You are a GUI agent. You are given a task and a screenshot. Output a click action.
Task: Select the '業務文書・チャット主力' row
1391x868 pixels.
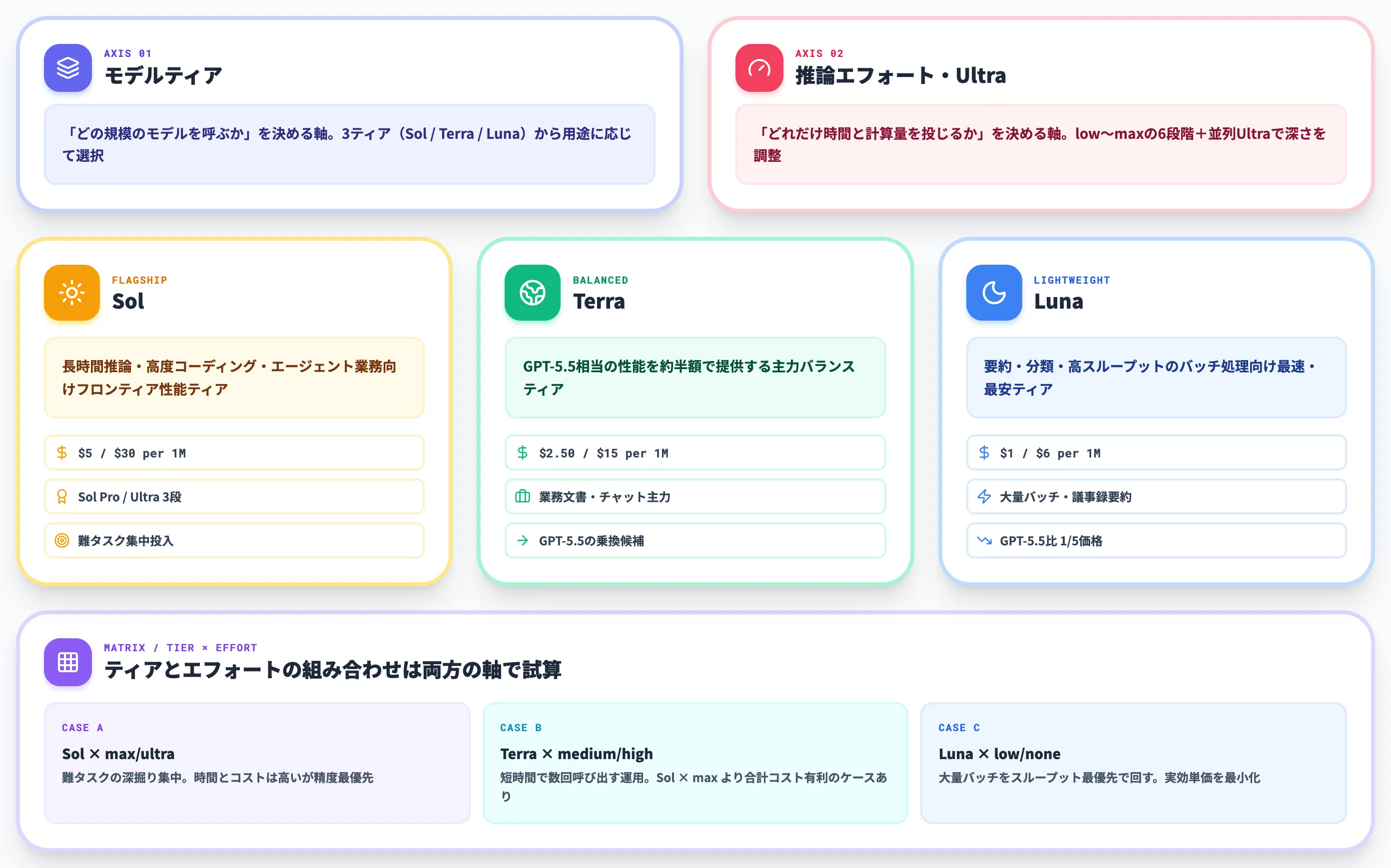coord(695,496)
